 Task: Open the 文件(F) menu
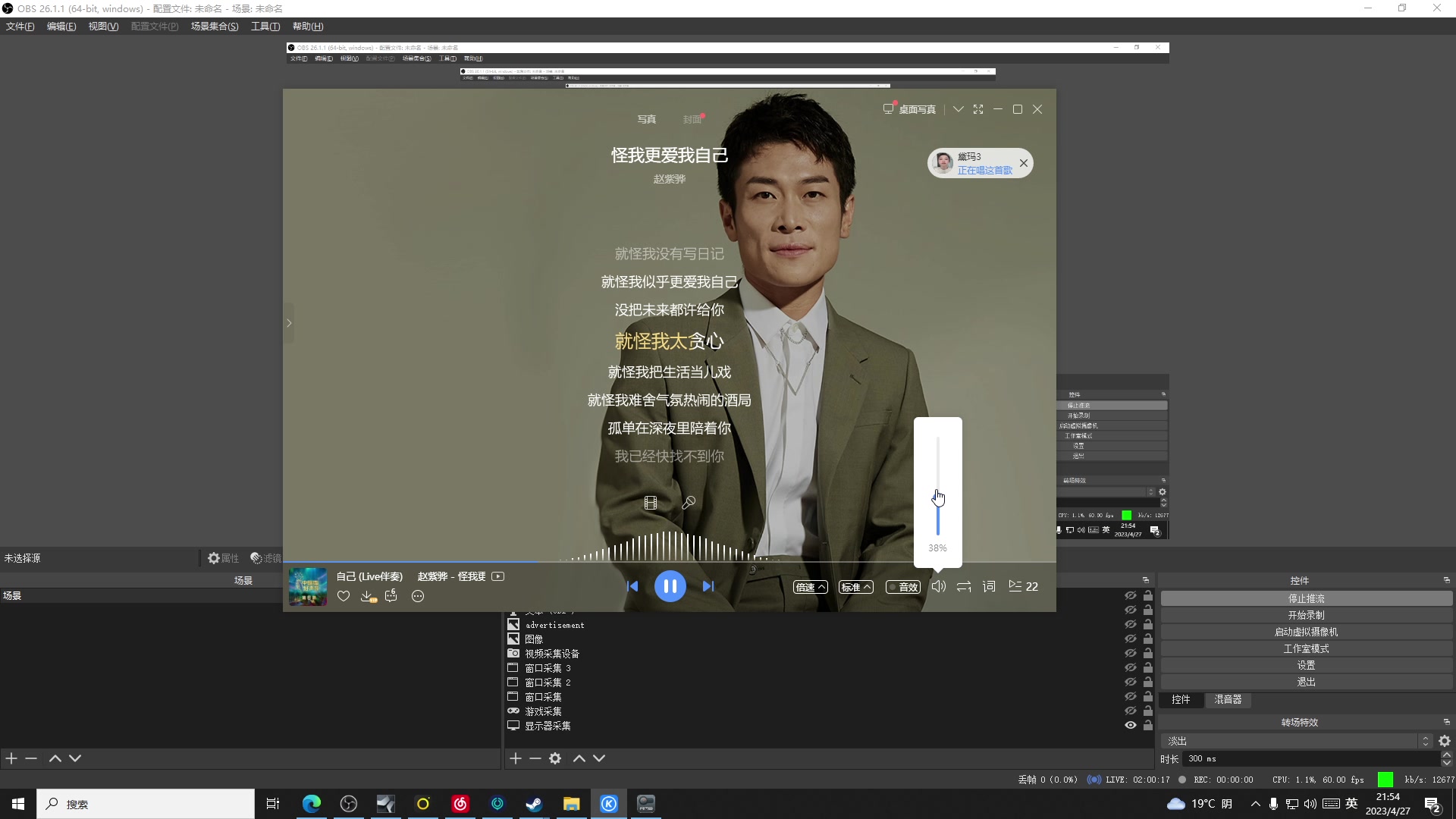pos(20,27)
